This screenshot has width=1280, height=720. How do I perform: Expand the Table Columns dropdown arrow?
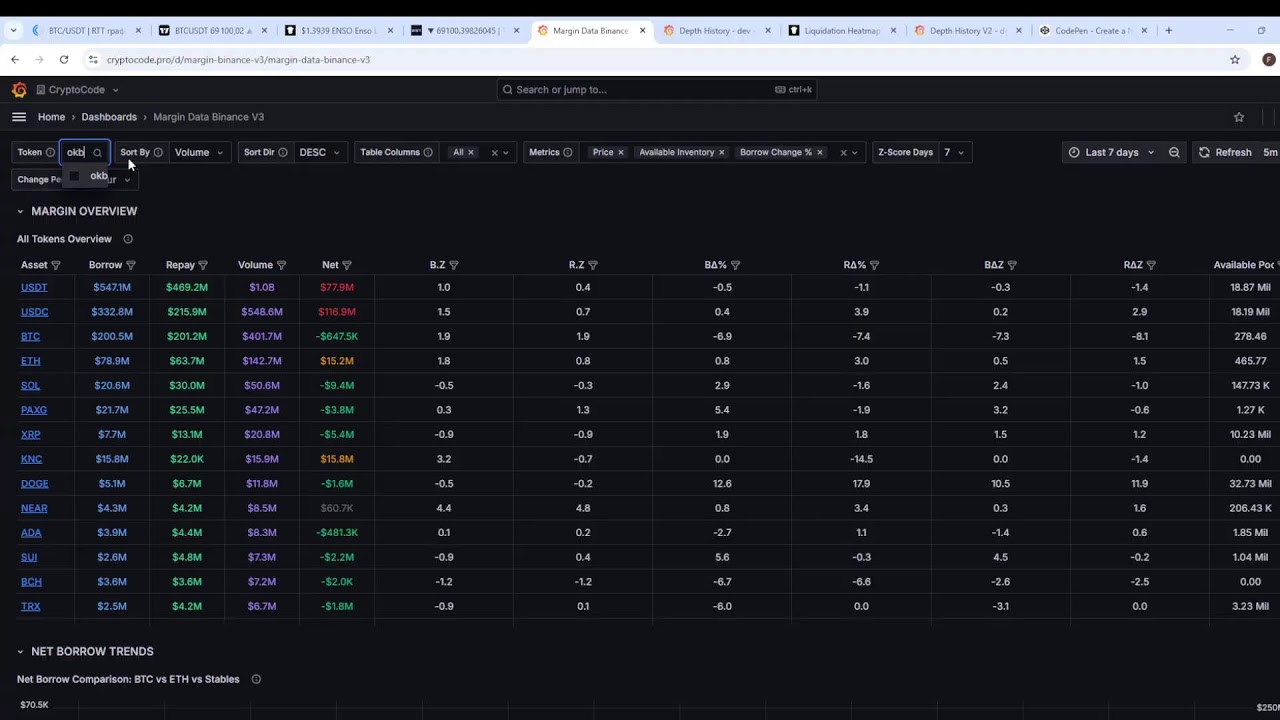click(x=506, y=153)
